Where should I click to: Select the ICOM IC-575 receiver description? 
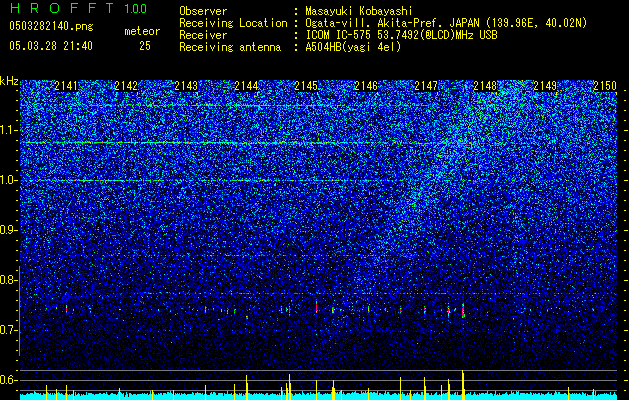(402, 35)
